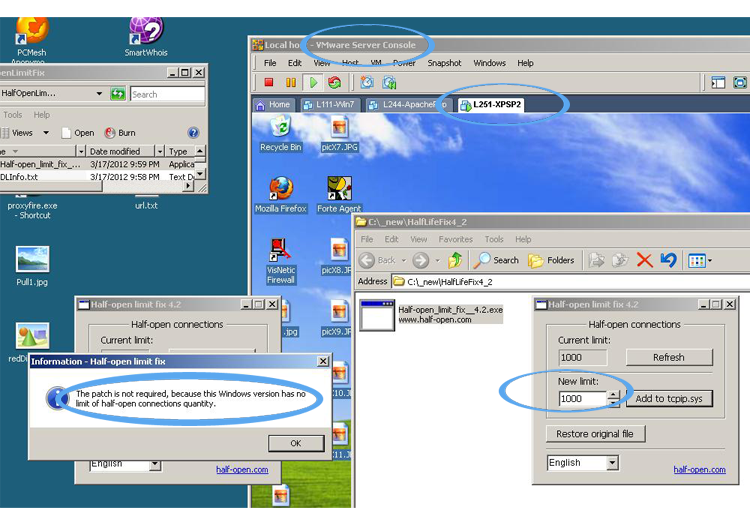Click host Explorer green refresh button
This screenshot has width=750, height=525.
[118, 94]
